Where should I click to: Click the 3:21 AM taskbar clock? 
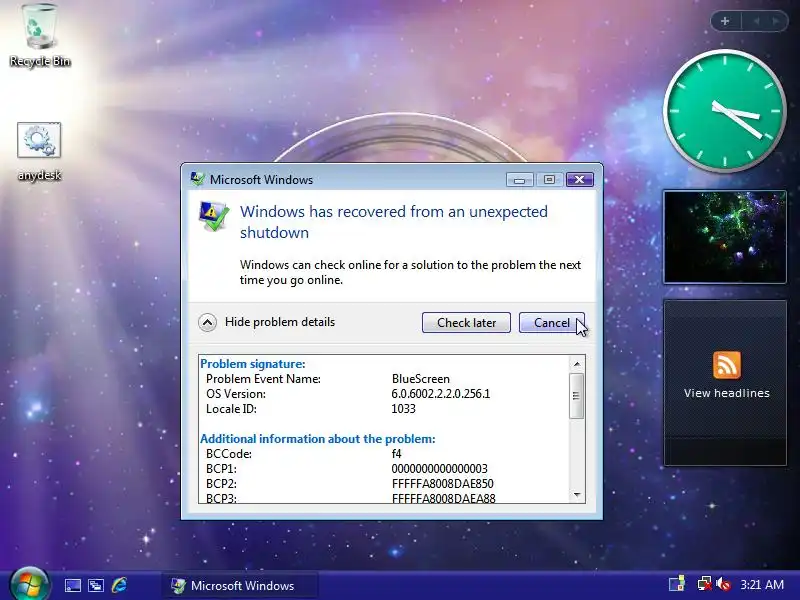(x=762, y=584)
